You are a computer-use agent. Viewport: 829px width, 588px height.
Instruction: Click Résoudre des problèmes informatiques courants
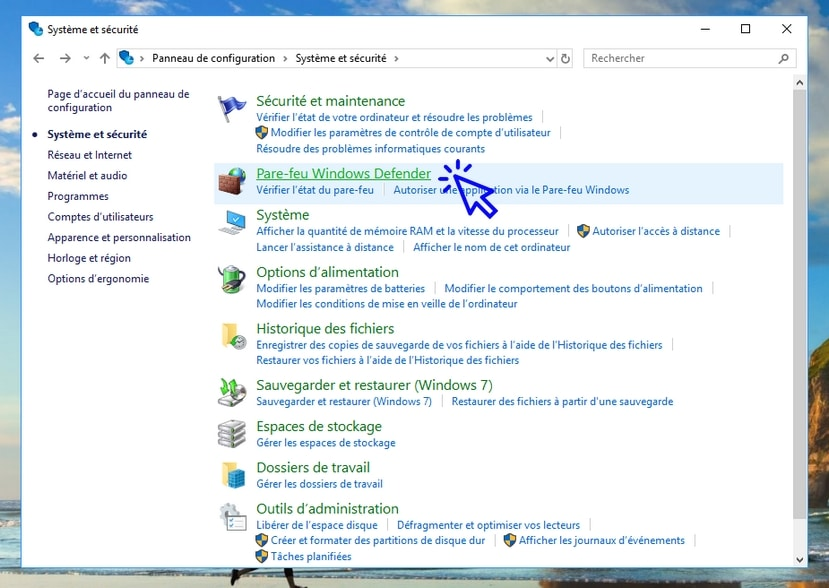pyautogui.click(x=371, y=149)
